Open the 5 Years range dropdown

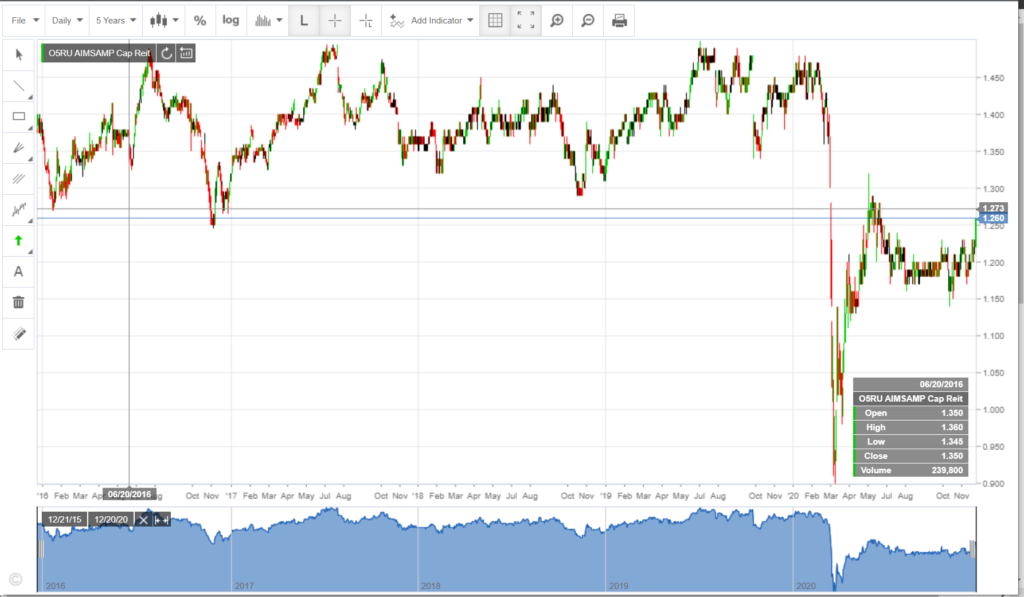[x=116, y=20]
